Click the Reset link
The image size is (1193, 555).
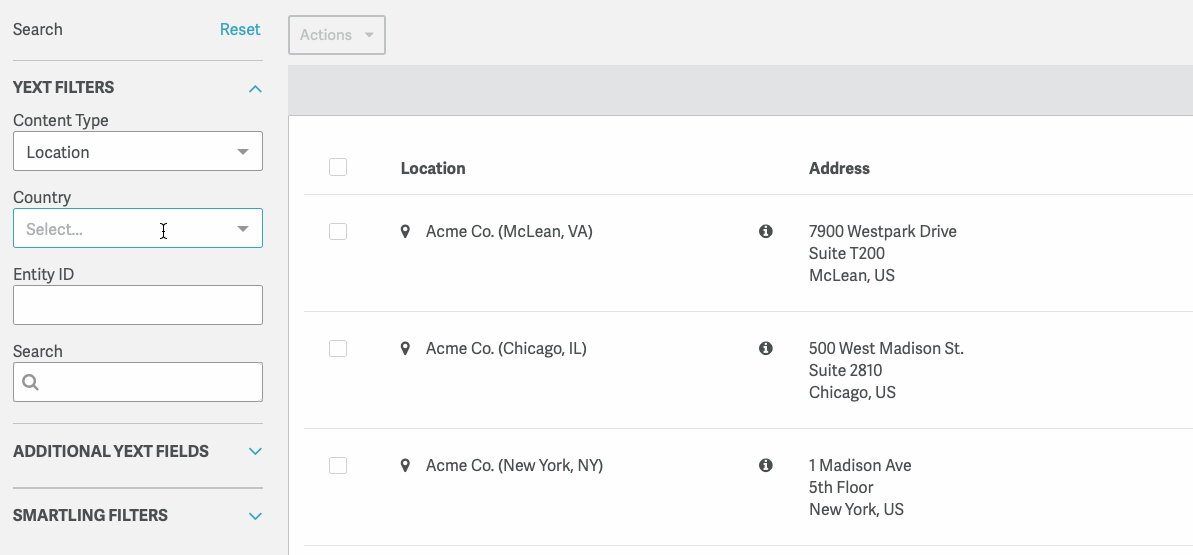pos(240,29)
